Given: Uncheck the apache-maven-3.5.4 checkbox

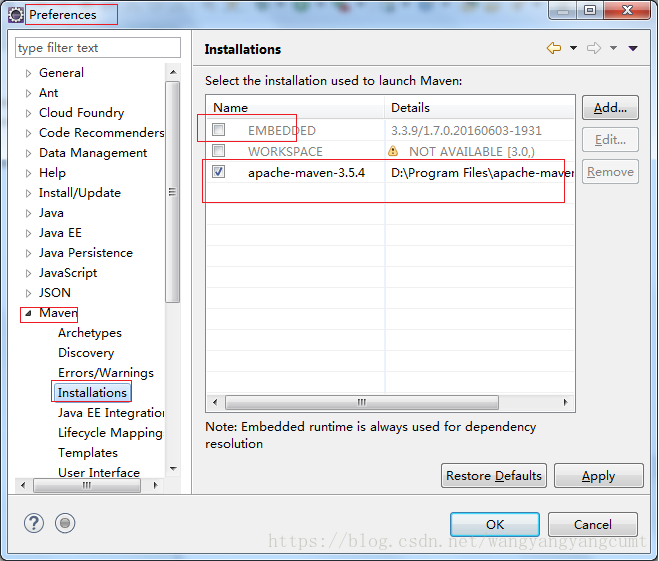Looking at the screenshot, I should (219, 171).
